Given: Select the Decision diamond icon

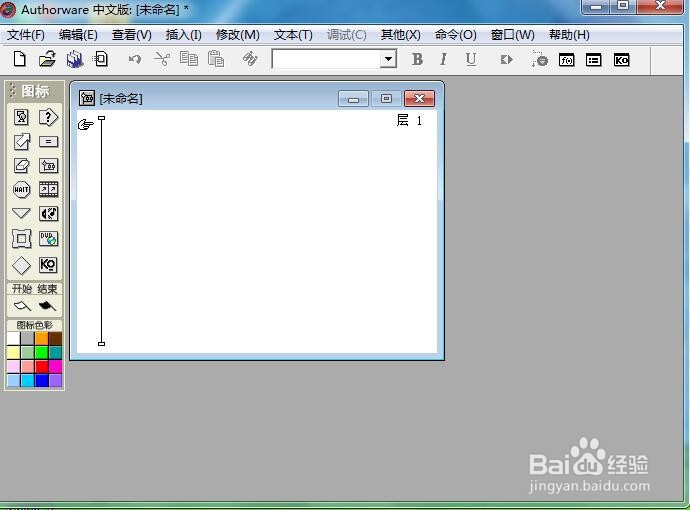Looking at the screenshot, I should point(22,265).
